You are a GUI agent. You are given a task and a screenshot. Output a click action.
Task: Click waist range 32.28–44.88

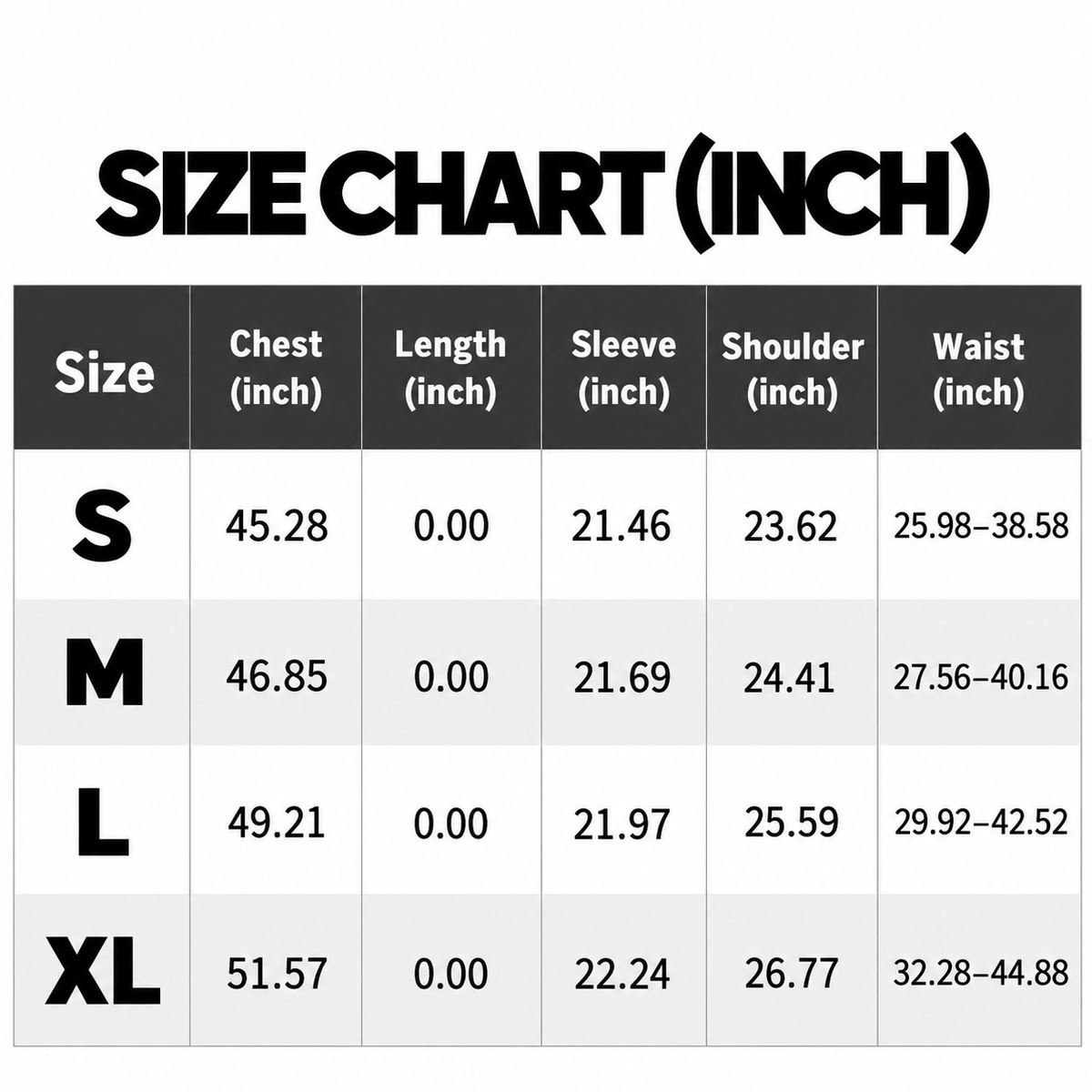[x=981, y=973]
